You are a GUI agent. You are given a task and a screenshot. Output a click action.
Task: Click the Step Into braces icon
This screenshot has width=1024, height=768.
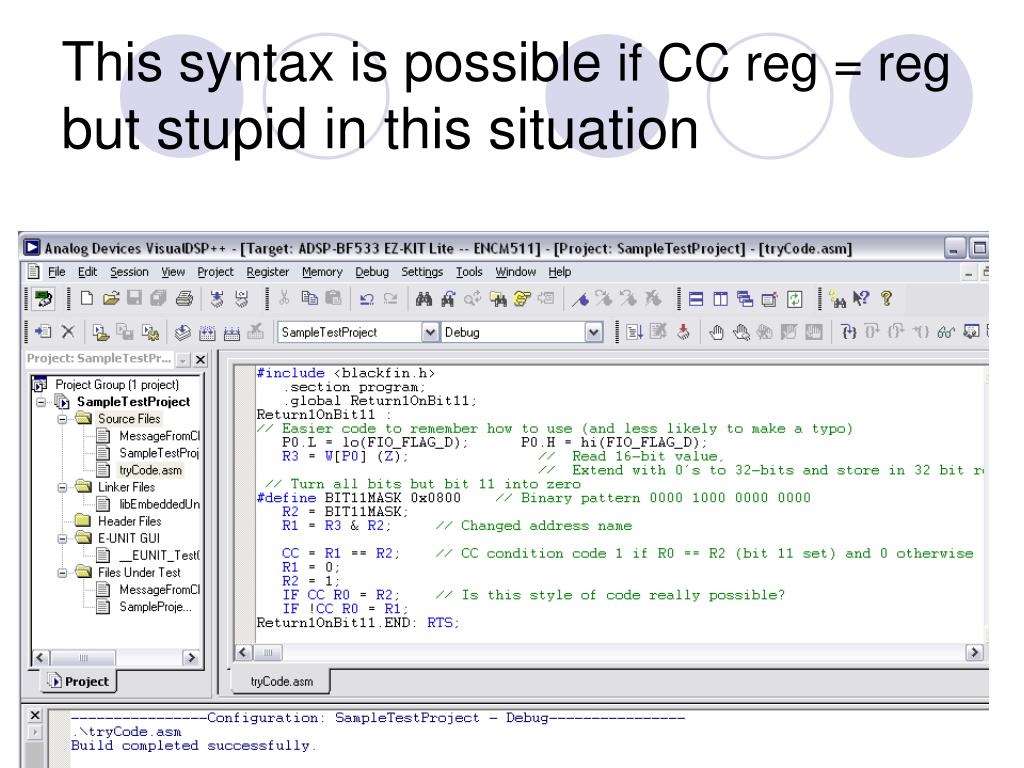coord(848,332)
